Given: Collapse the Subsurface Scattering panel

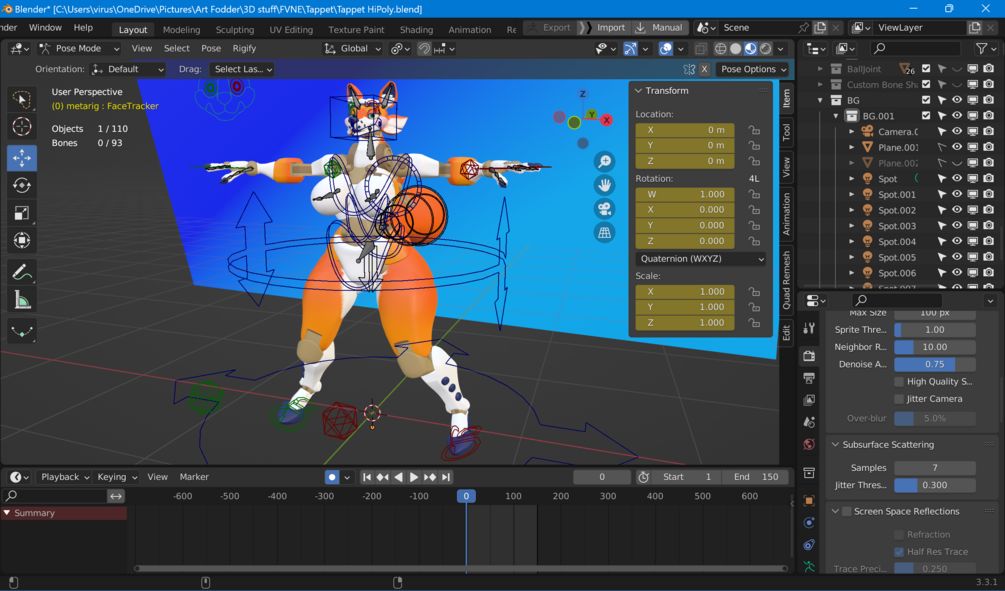Looking at the screenshot, I should tap(835, 445).
